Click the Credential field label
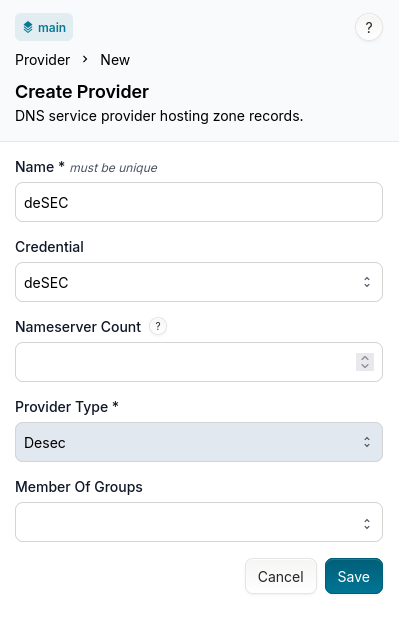This screenshot has height=621, width=399. pyautogui.click(x=50, y=247)
